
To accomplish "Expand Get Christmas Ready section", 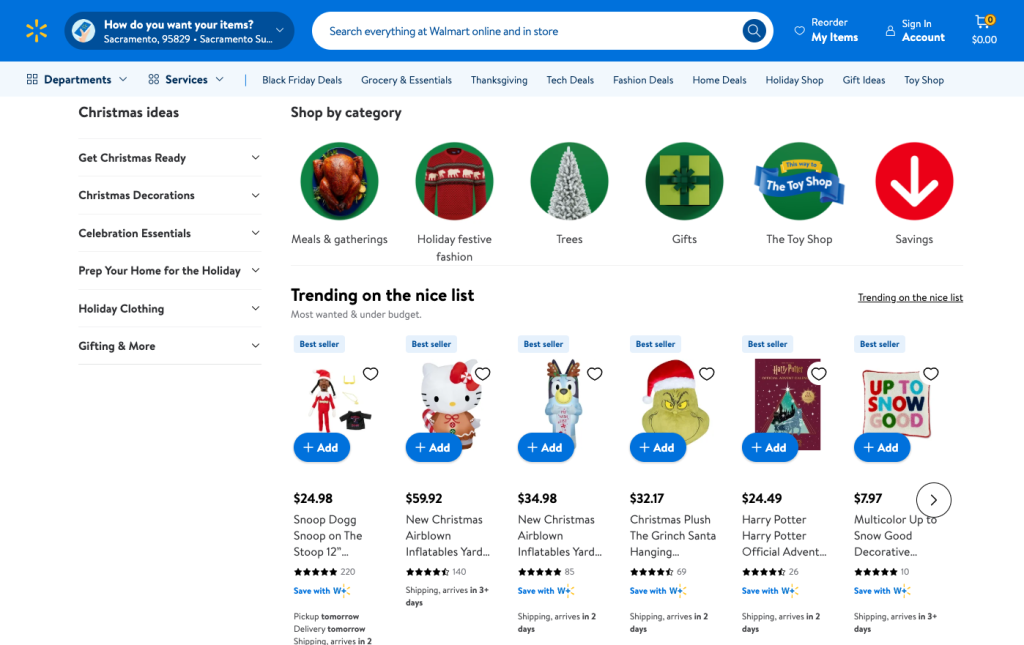I will point(169,157).
